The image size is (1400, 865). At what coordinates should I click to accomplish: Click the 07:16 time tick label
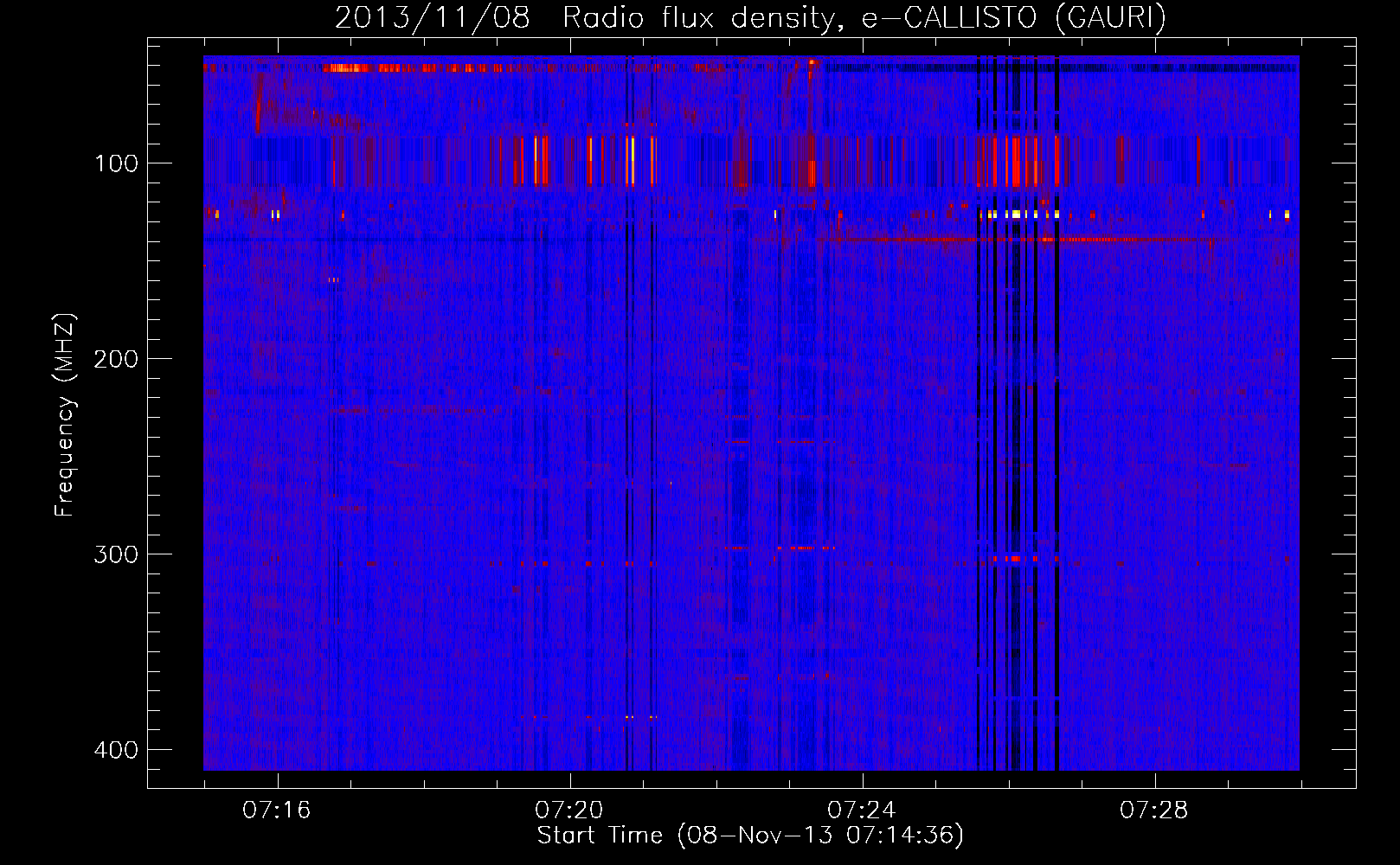coord(277,811)
